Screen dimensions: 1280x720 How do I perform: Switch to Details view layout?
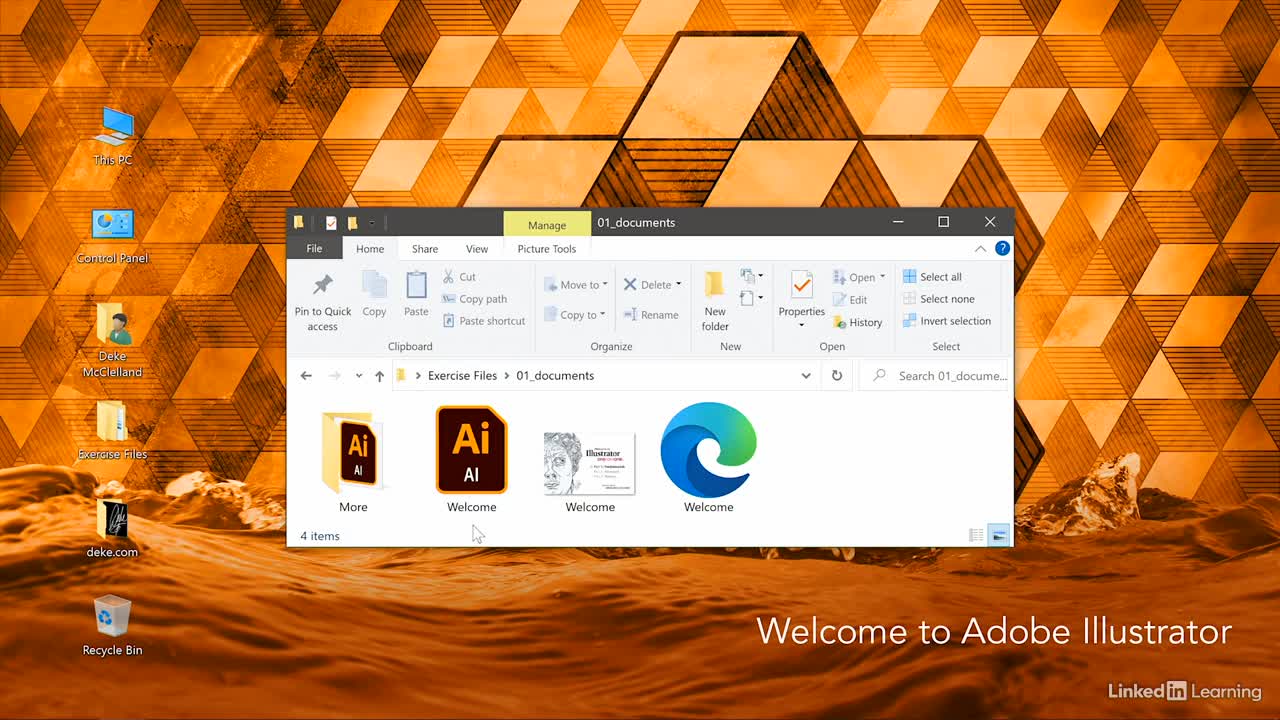[976, 536]
